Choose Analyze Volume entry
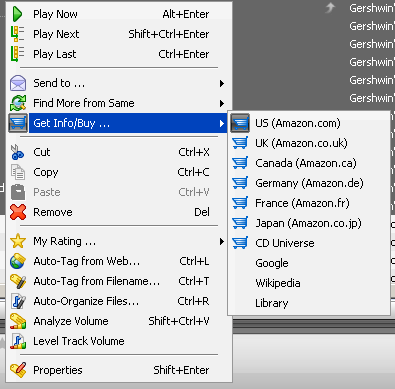The height and width of the screenshot is (389, 395). click(119, 321)
